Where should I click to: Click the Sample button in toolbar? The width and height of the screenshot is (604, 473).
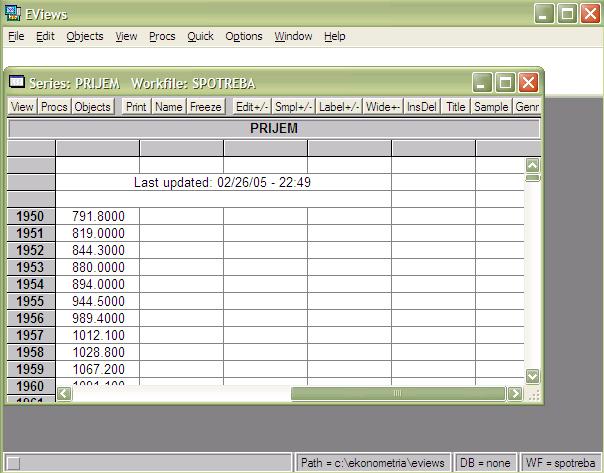[491, 107]
